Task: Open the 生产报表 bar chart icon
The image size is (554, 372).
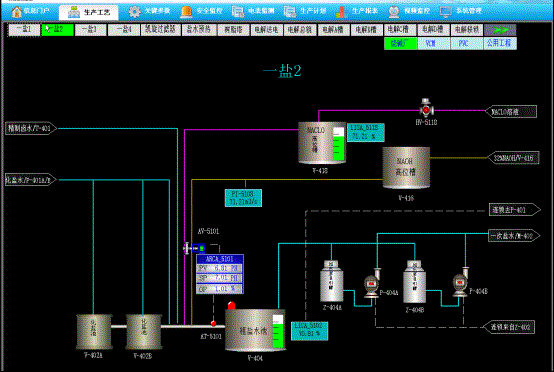Action: [x=342, y=12]
